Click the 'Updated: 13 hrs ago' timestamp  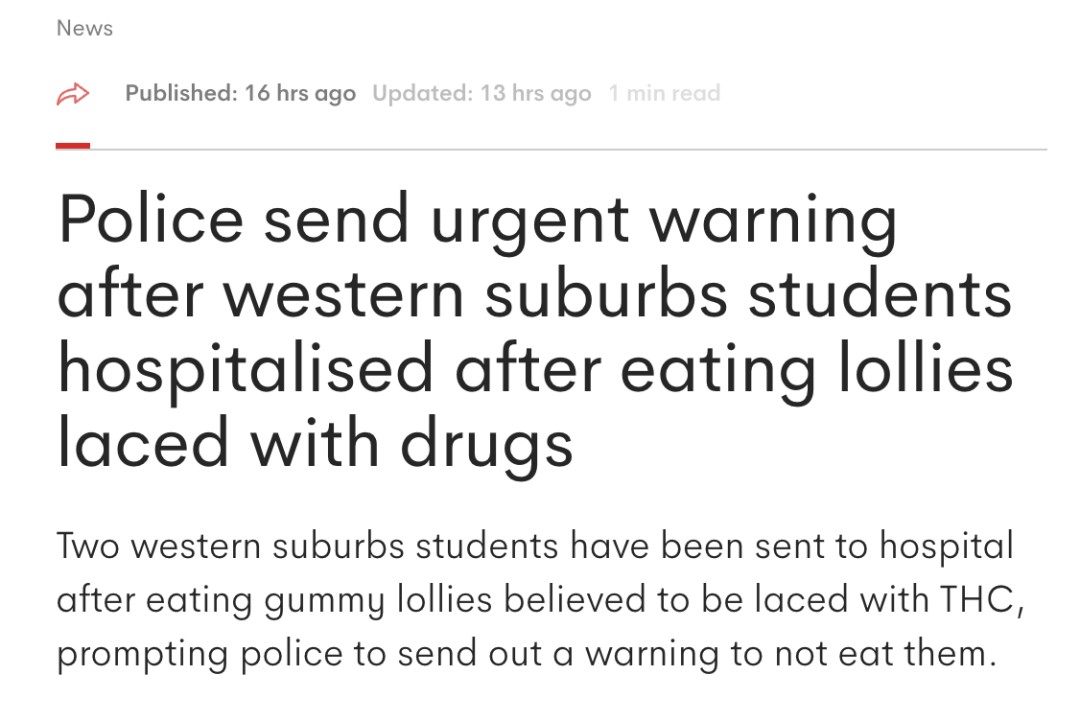tap(481, 94)
